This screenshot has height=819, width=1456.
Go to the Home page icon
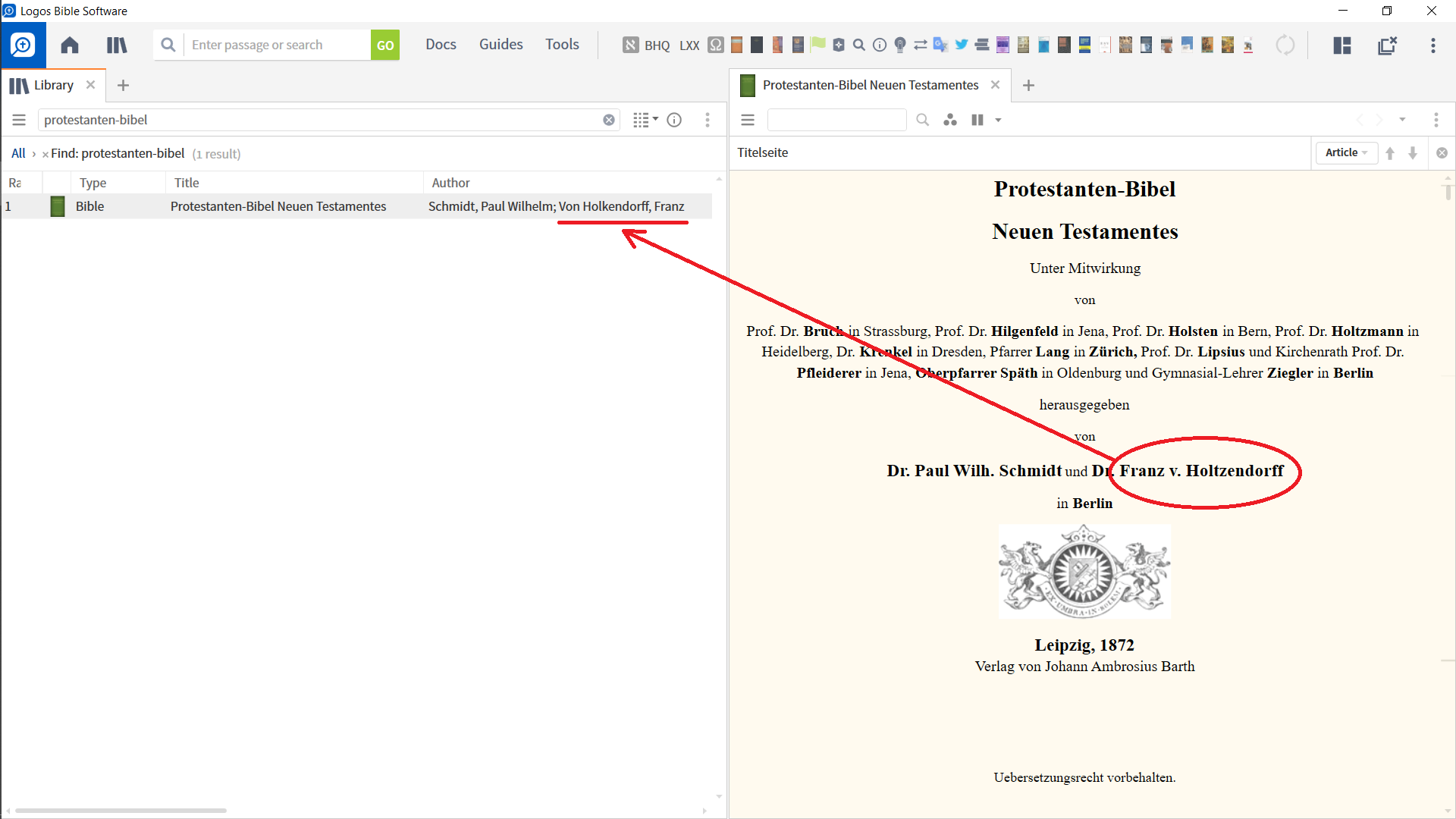[70, 45]
